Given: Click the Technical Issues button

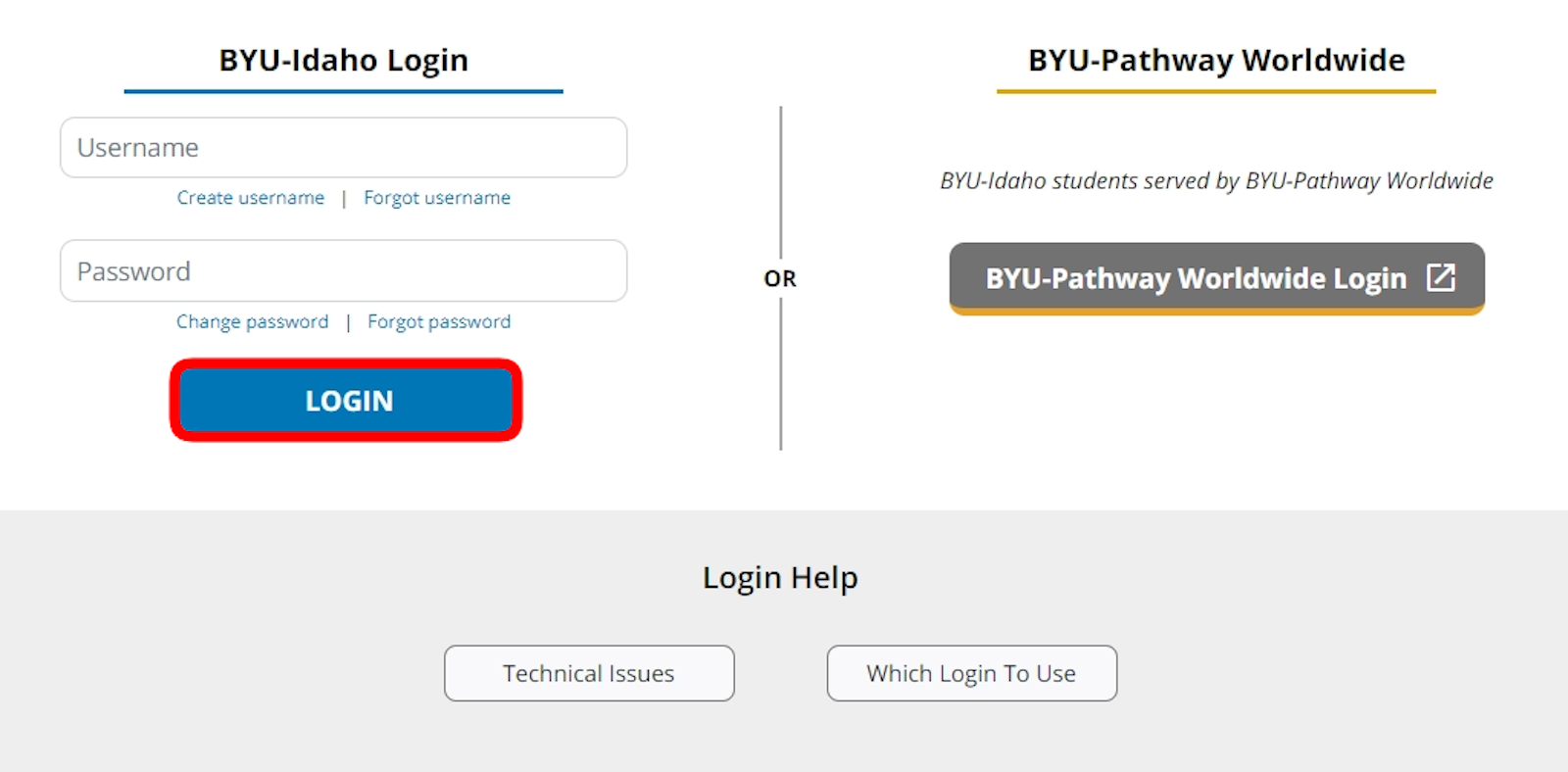Looking at the screenshot, I should coord(588,673).
